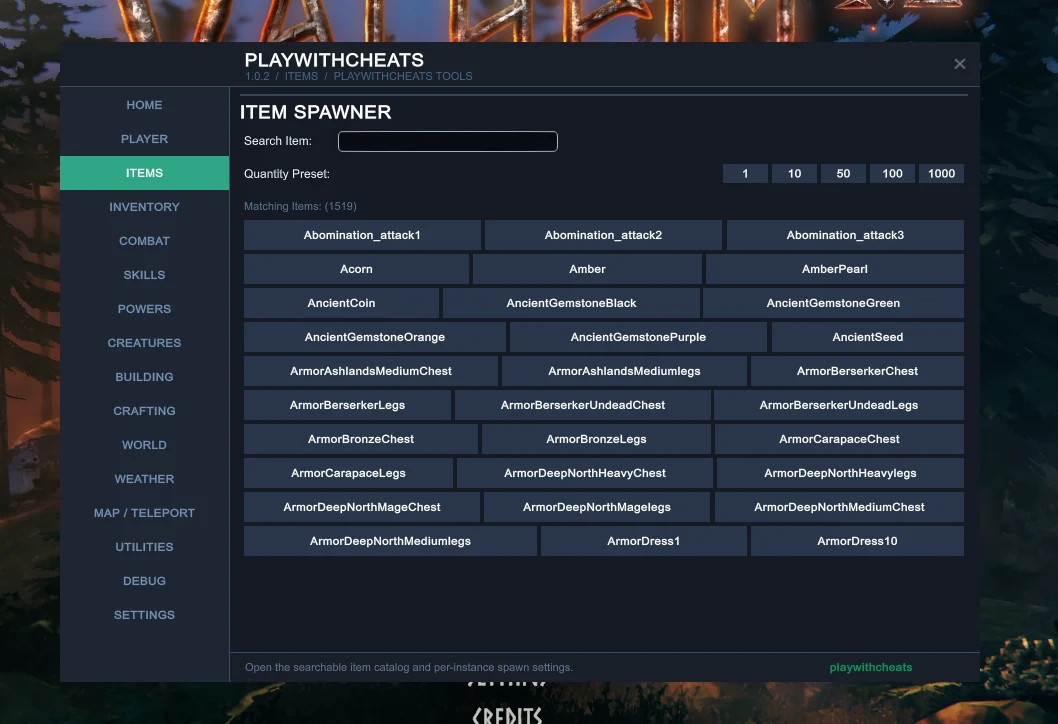Spawn ArmorCarapaceChest item
The height and width of the screenshot is (724, 1058).
pos(839,439)
